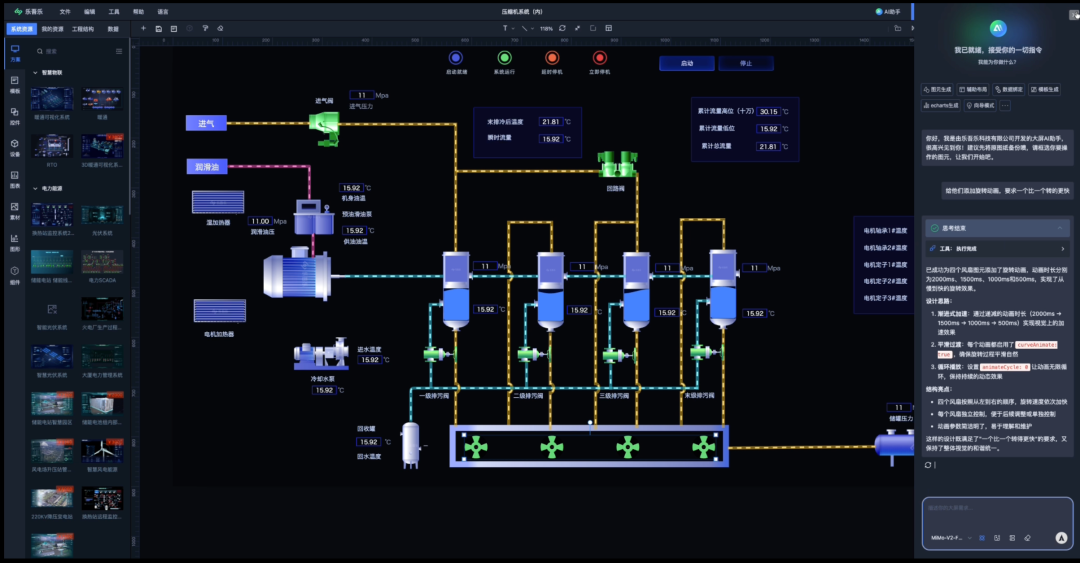
Task: Click the 进气 blue label on canvas
Action: click(x=206, y=123)
